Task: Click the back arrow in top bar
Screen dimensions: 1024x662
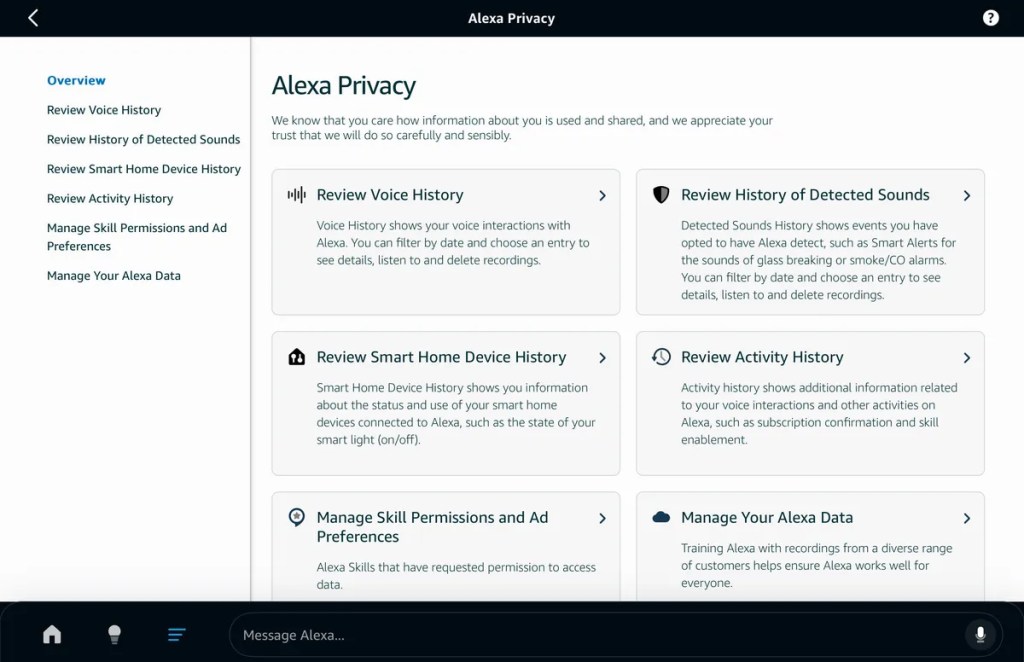Action: pos(33,18)
